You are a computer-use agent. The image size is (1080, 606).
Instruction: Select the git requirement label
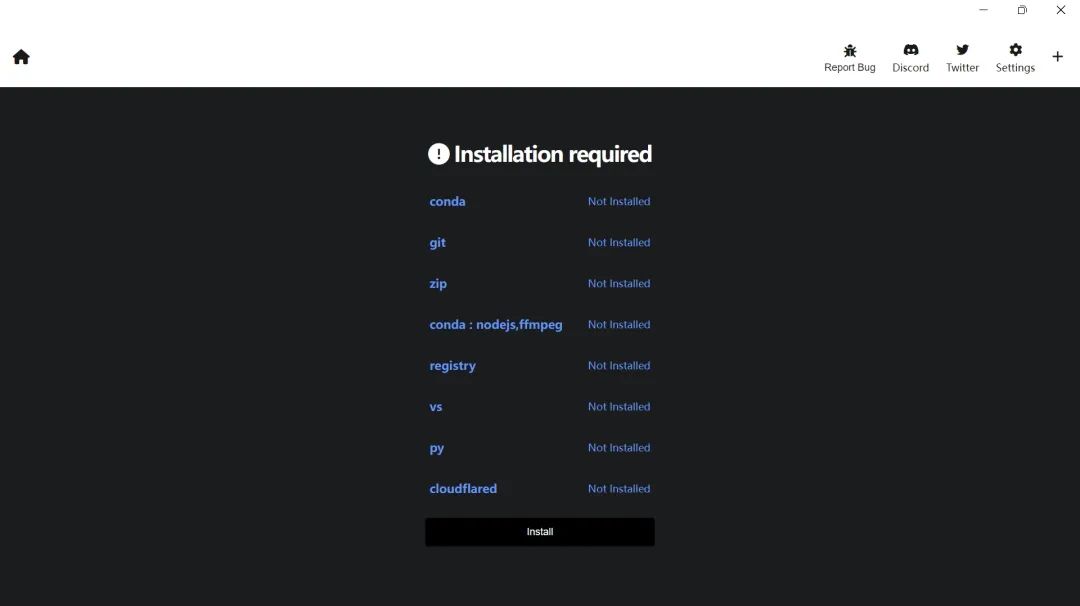[437, 243]
